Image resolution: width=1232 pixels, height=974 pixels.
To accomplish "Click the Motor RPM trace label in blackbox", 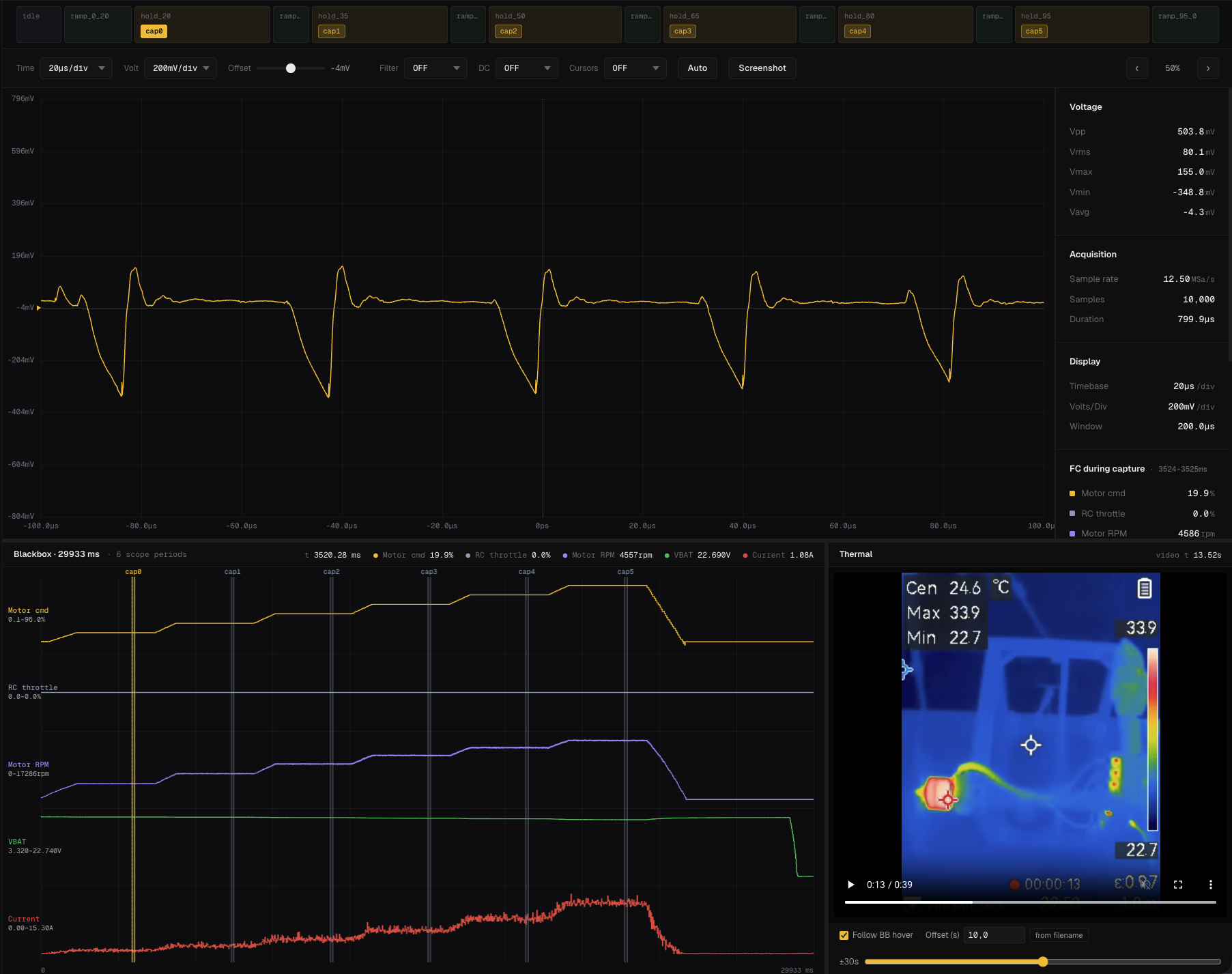I will click(28, 765).
